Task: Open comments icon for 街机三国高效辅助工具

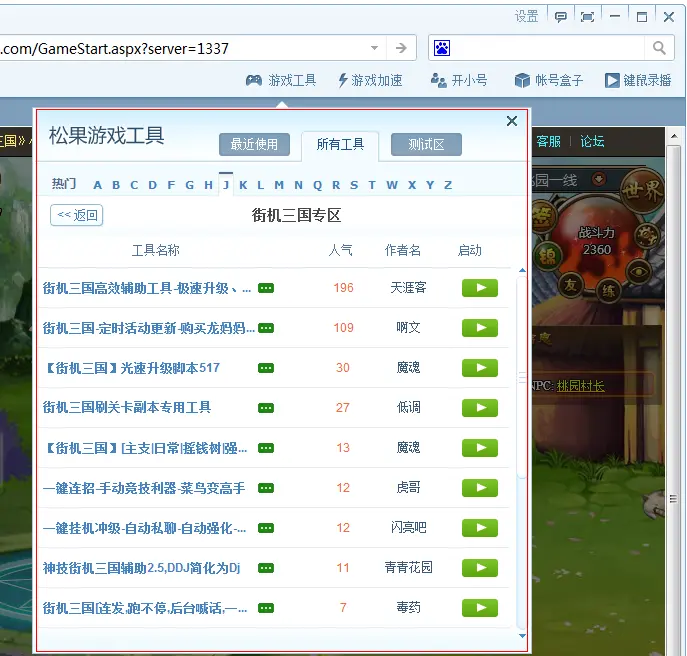Action: (x=266, y=288)
